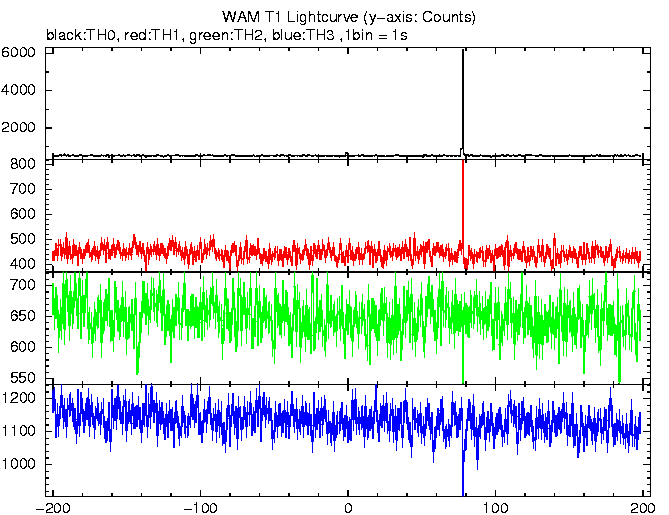This screenshot has width=669, height=515.
Task: Click the 800 y-axis label
Action: pos(23,164)
